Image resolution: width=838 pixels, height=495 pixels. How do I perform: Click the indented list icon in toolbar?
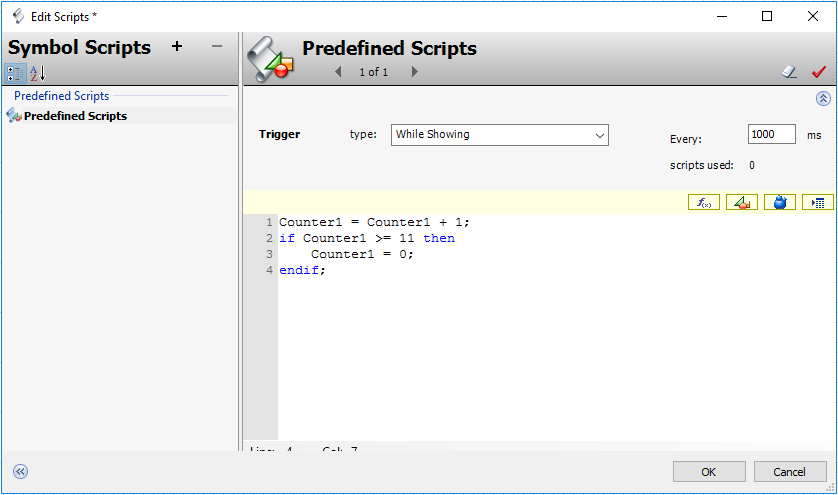click(817, 203)
